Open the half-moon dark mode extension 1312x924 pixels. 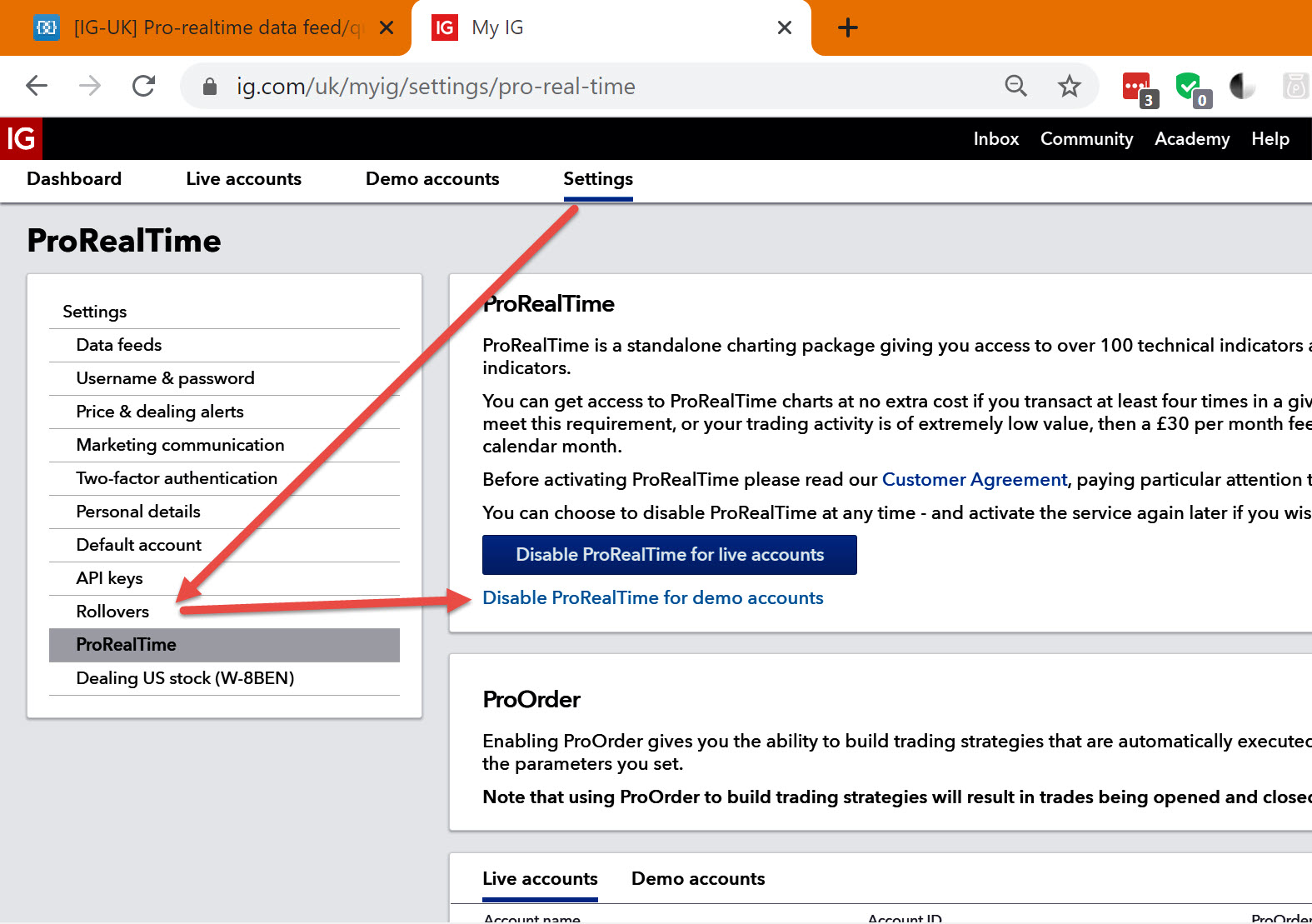1242,86
